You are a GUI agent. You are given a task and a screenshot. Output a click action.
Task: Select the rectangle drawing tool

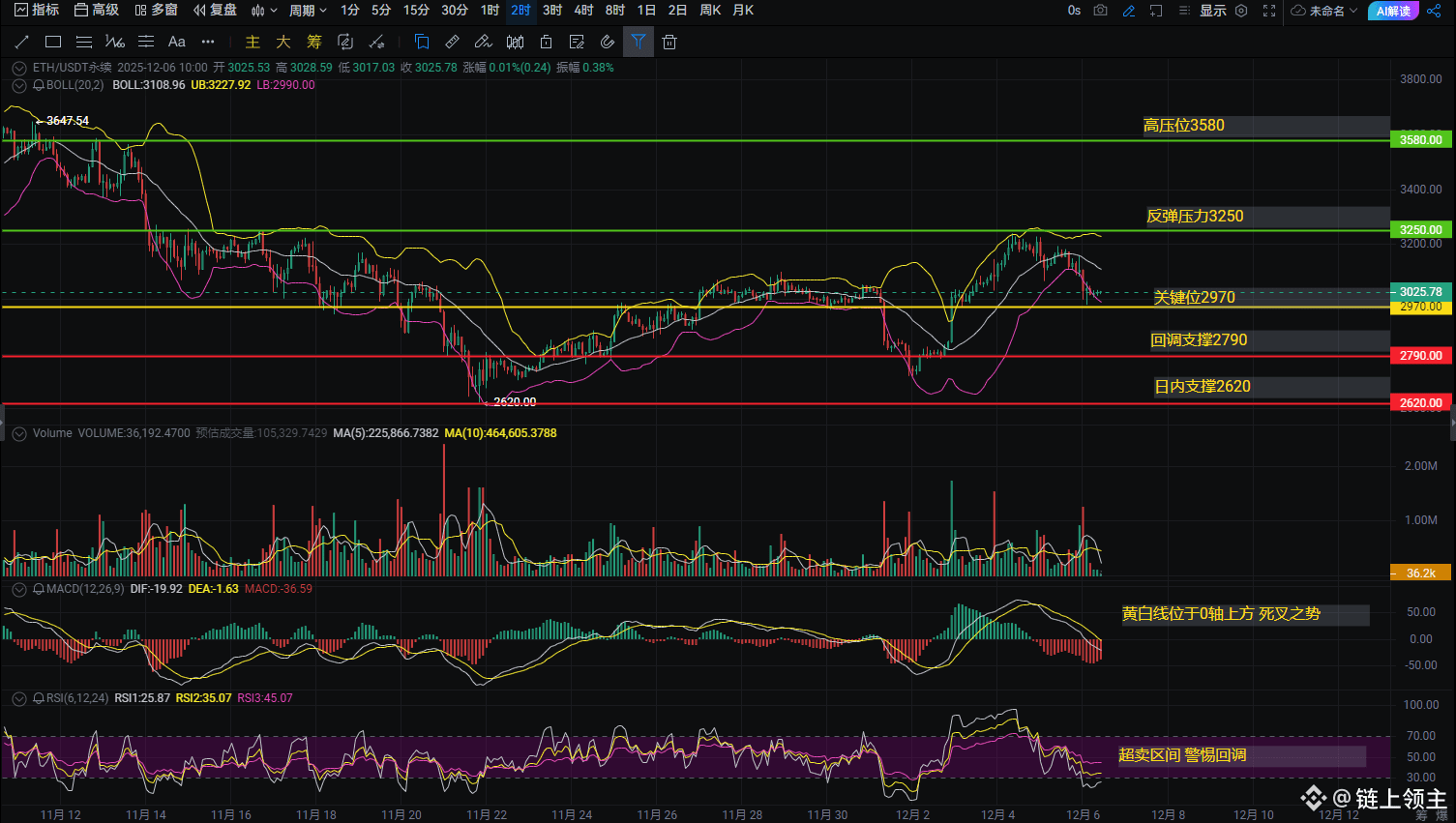coord(53,42)
